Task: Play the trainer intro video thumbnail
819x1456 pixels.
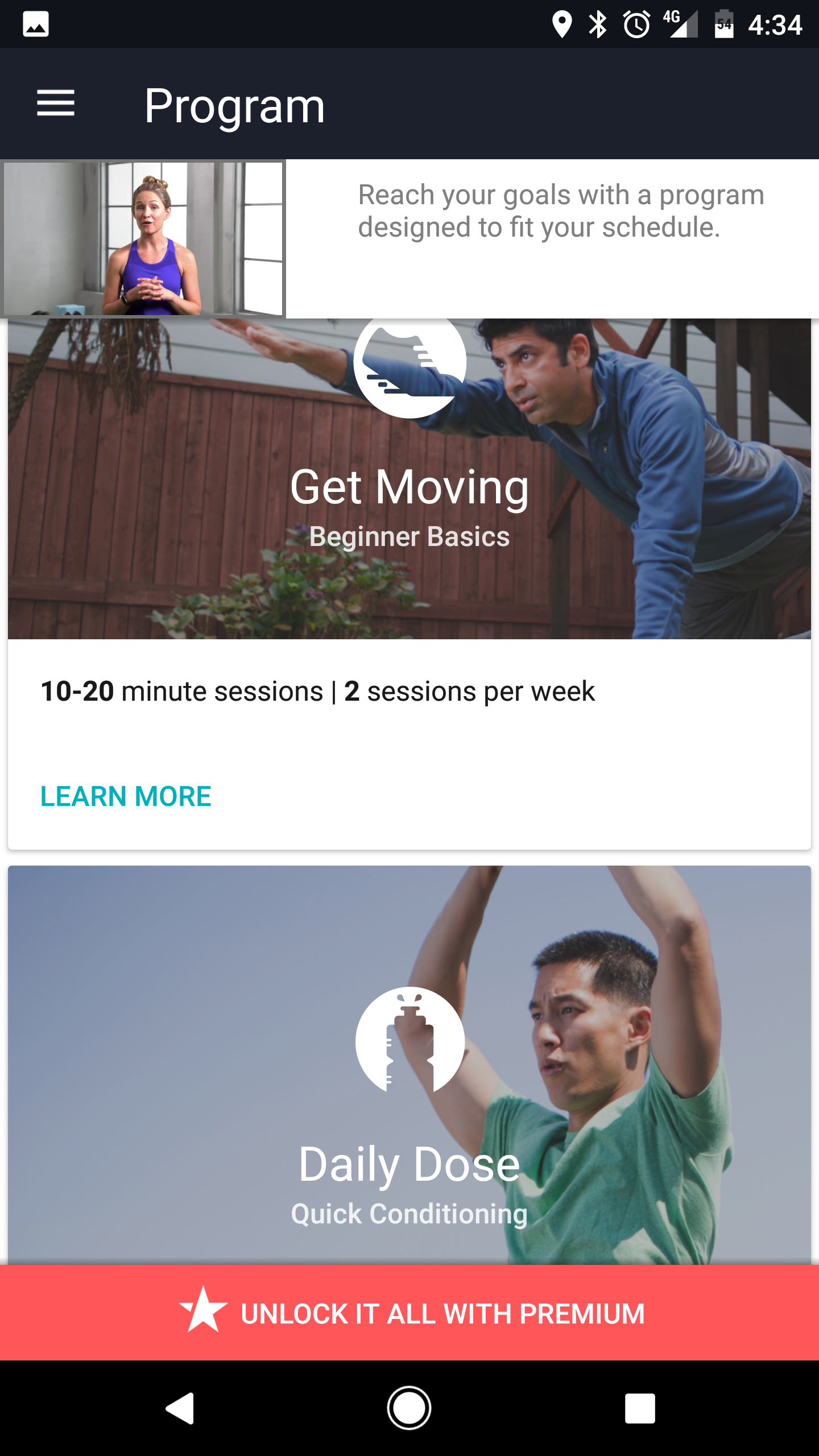Action: 143,238
